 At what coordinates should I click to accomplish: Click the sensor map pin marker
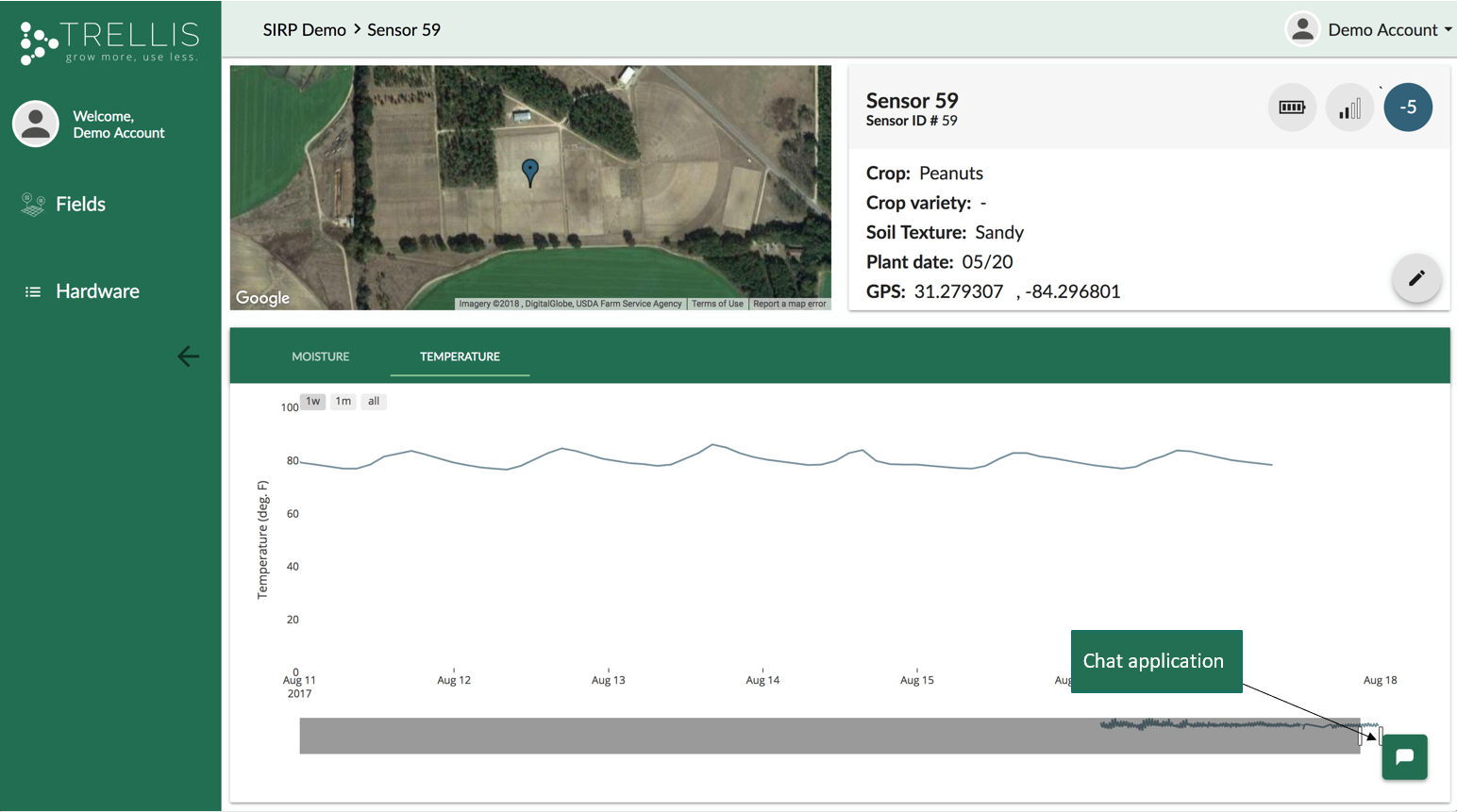530,172
